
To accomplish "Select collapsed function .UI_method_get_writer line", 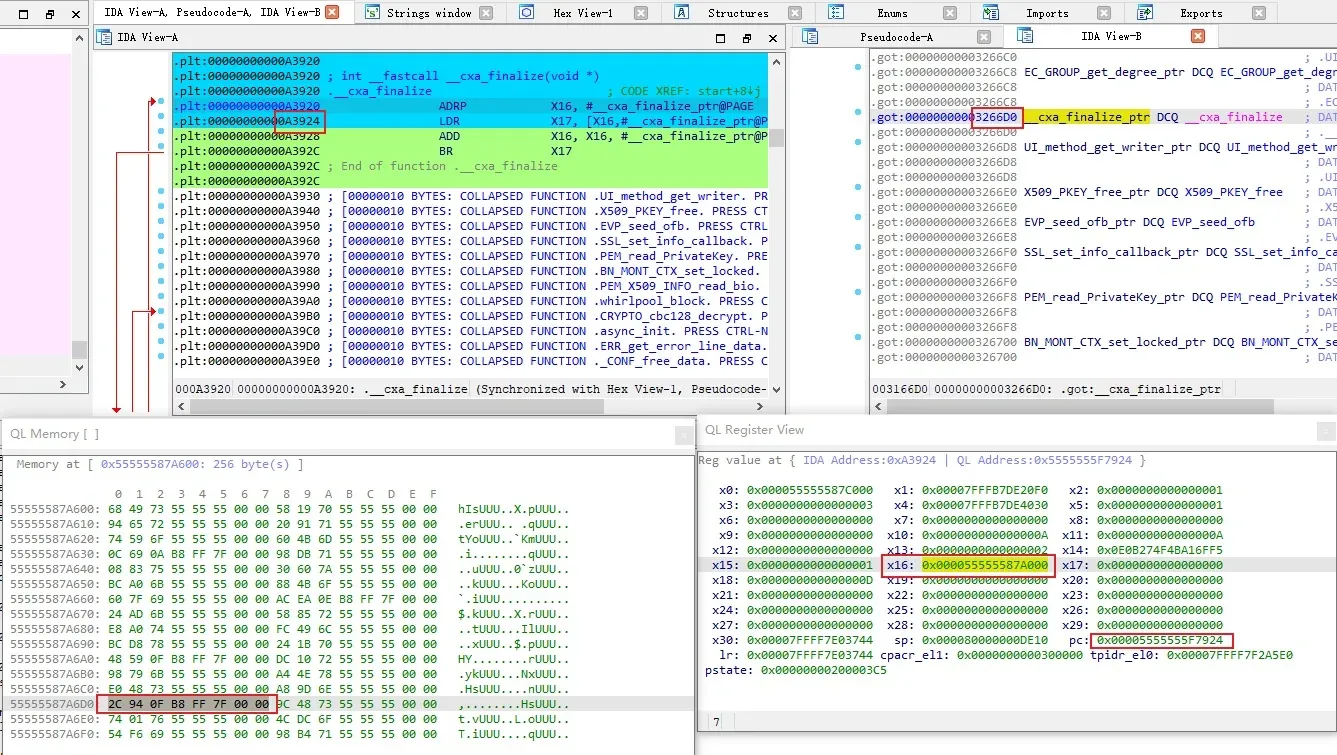I will 471,196.
